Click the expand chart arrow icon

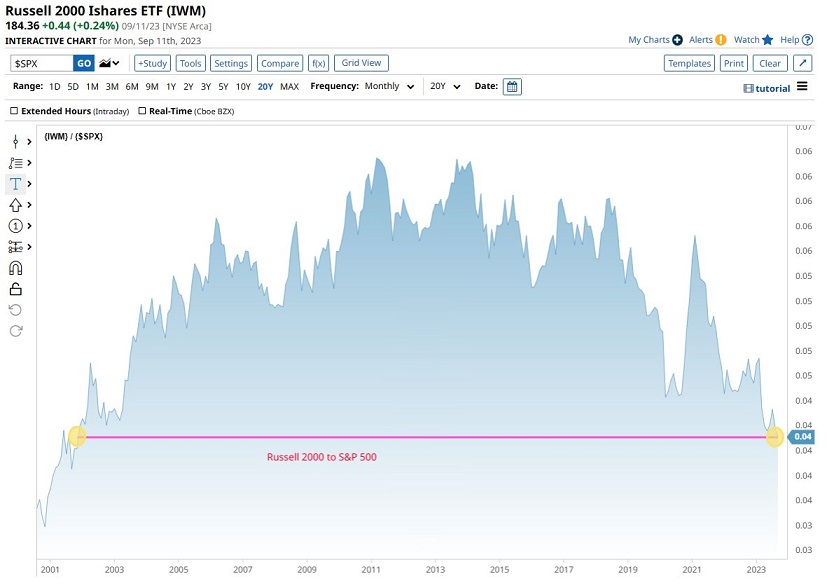(803, 63)
